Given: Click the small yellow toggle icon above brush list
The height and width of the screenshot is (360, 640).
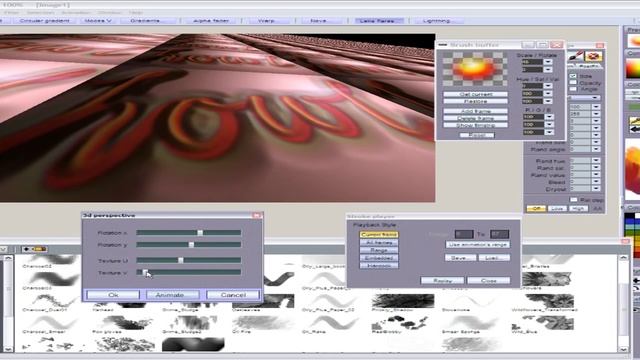Looking at the screenshot, I should click(39, 249).
